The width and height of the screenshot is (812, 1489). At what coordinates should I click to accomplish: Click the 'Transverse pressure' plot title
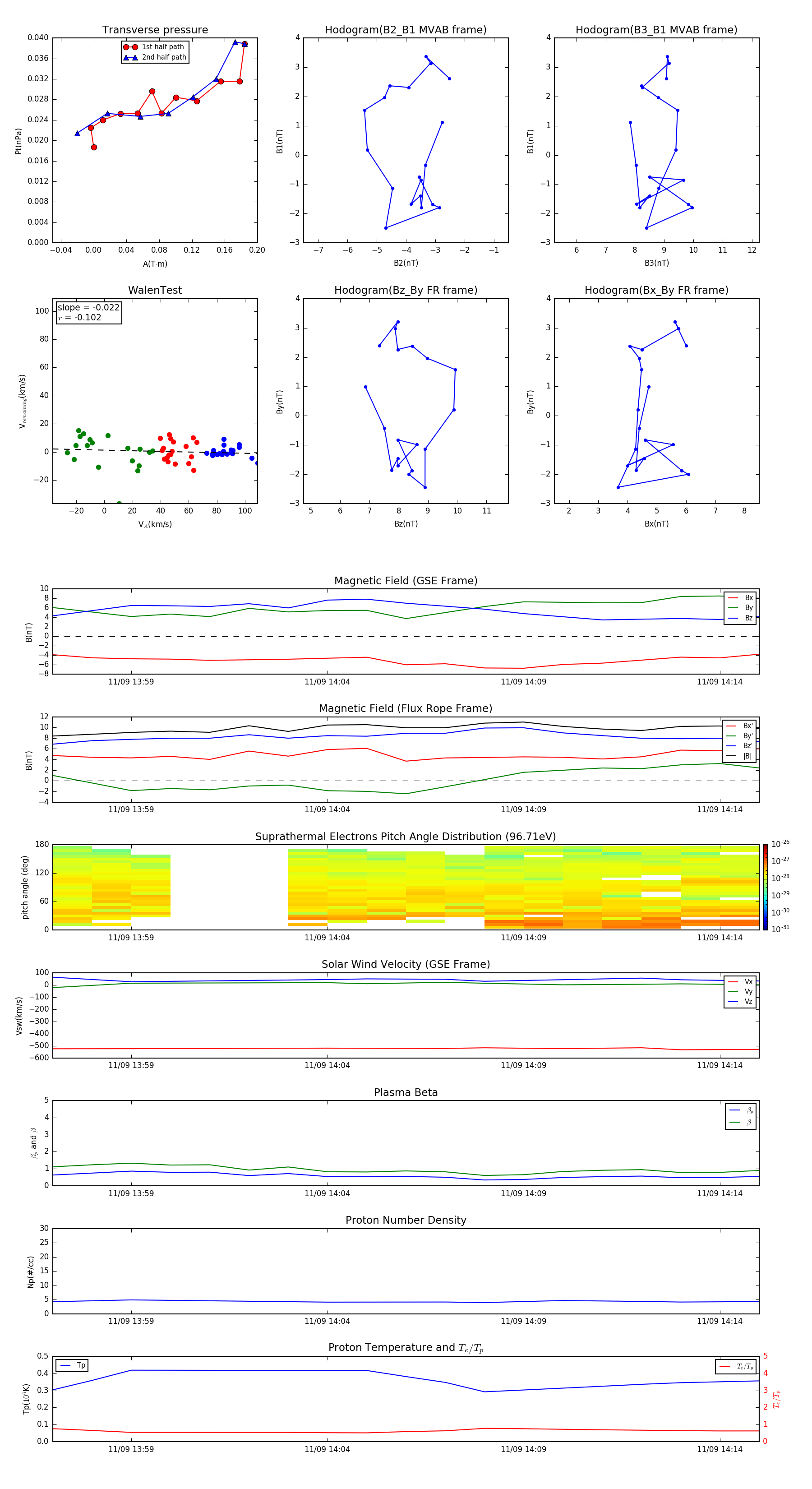[155, 30]
